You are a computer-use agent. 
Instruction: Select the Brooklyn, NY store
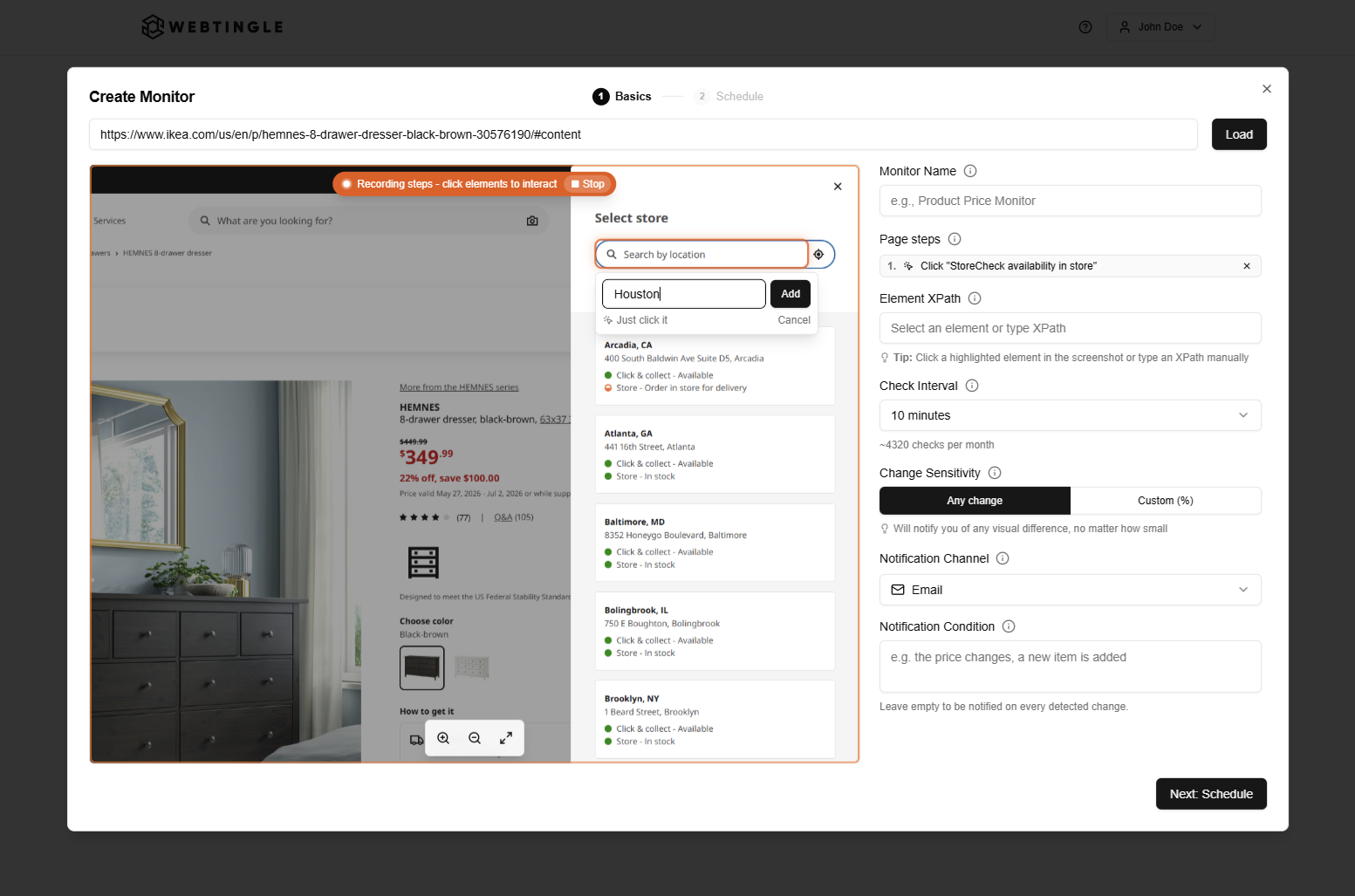[715, 720]
